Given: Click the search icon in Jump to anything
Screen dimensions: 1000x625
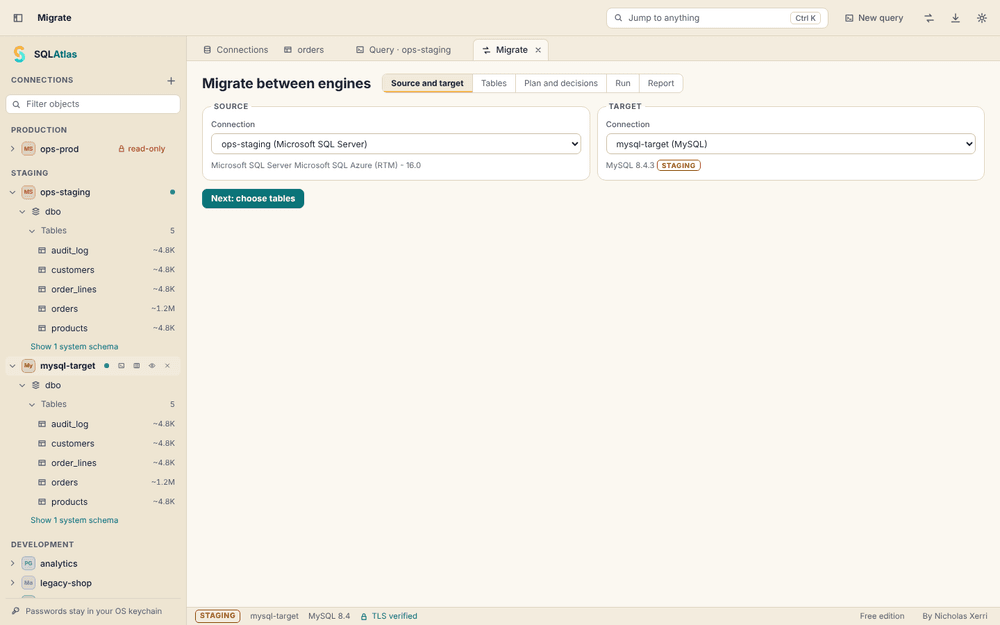Looking at the screenshot, I should click(618, 18).
